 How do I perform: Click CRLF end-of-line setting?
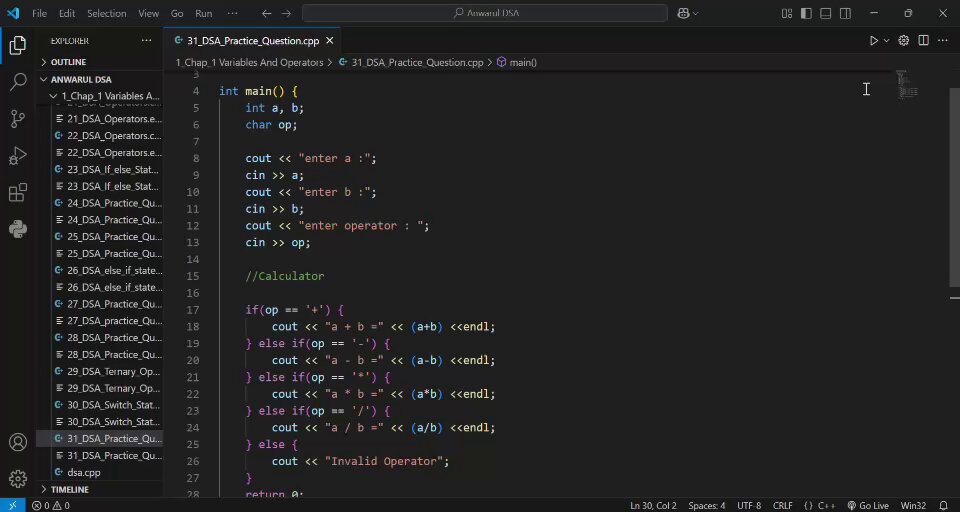[782, 505]
